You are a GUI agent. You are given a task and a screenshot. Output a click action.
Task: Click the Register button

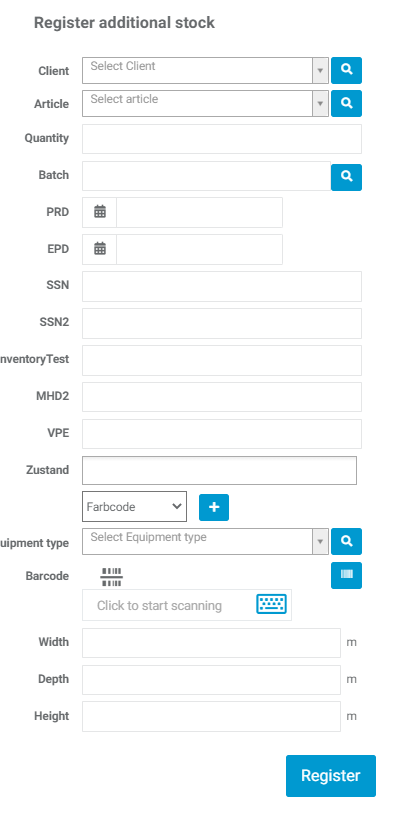click(x=331, y=776)
